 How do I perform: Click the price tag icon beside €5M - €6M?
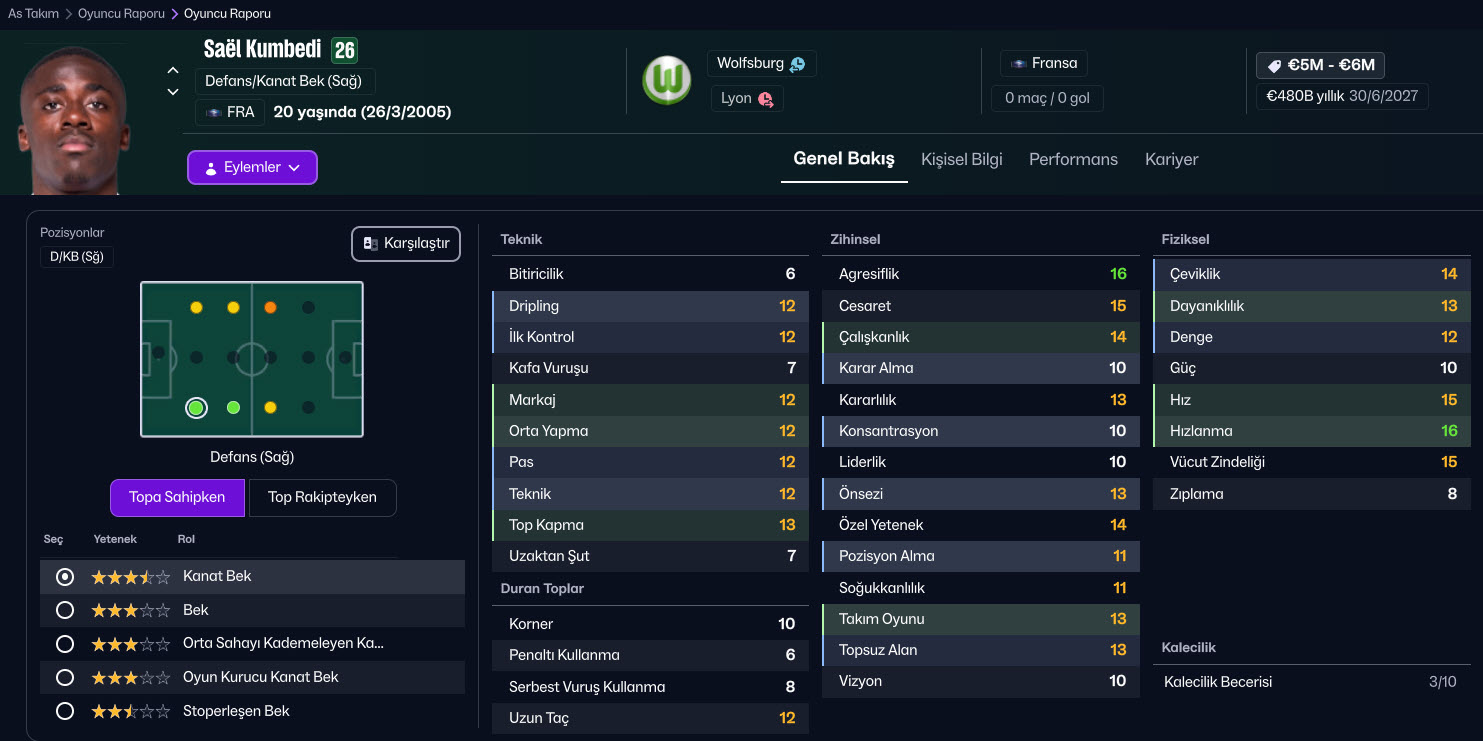coord(1274,66)
